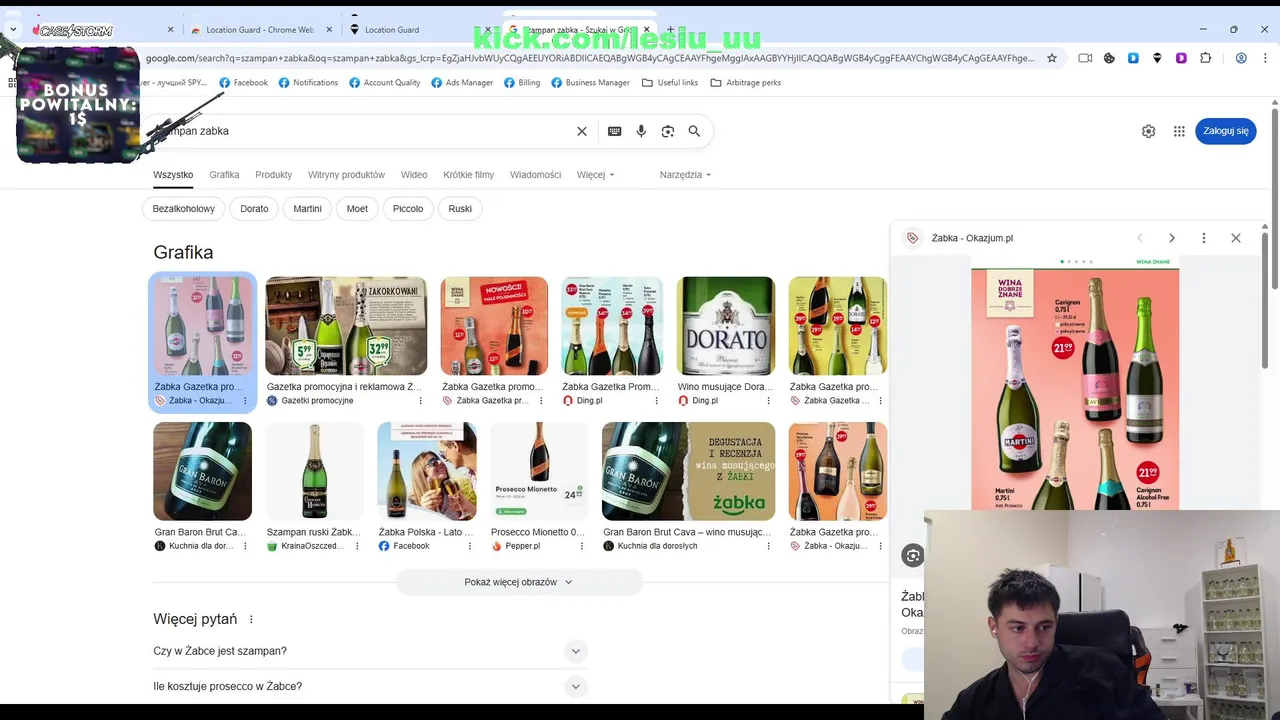Open the Extensions puzzle icon in Chrome toolbar
Screen dimensions: 1280x720
[x=1205, y=58]
